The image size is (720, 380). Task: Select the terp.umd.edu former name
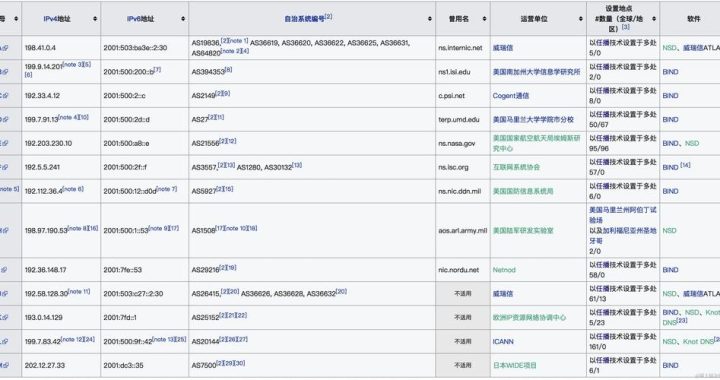point(459,119)
